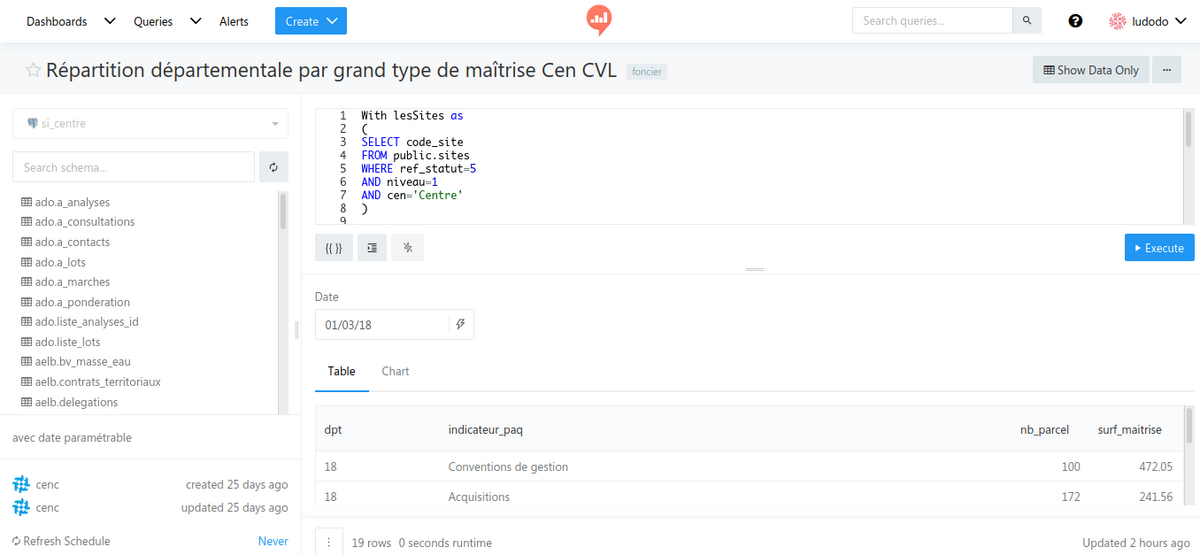This screenshot has height=555, width=1200.
Task: Click the Never refresh schedule link
Action: (272, 541)
